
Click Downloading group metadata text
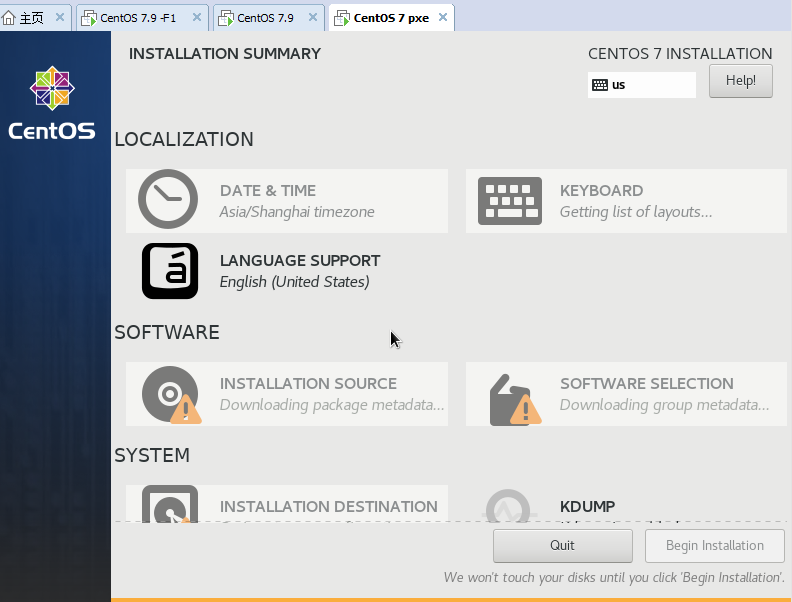[x=664, y=405]
